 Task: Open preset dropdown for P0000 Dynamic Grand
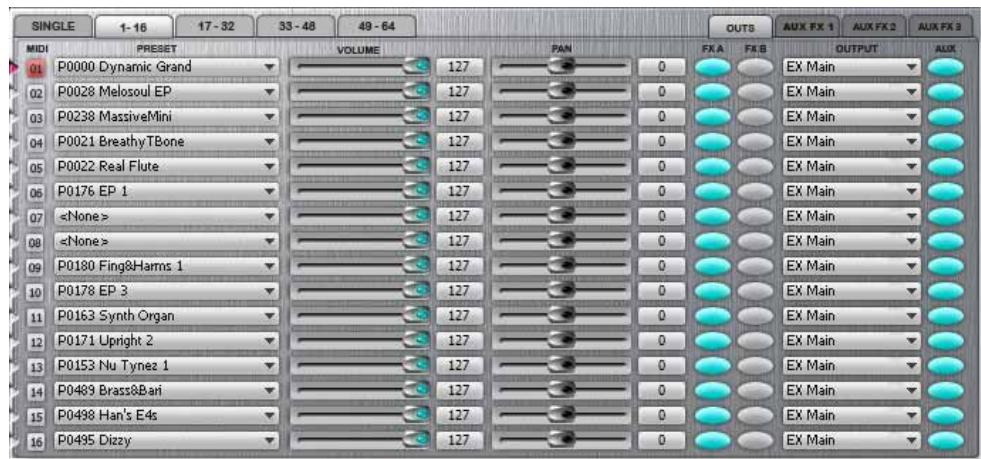(166, 67)
